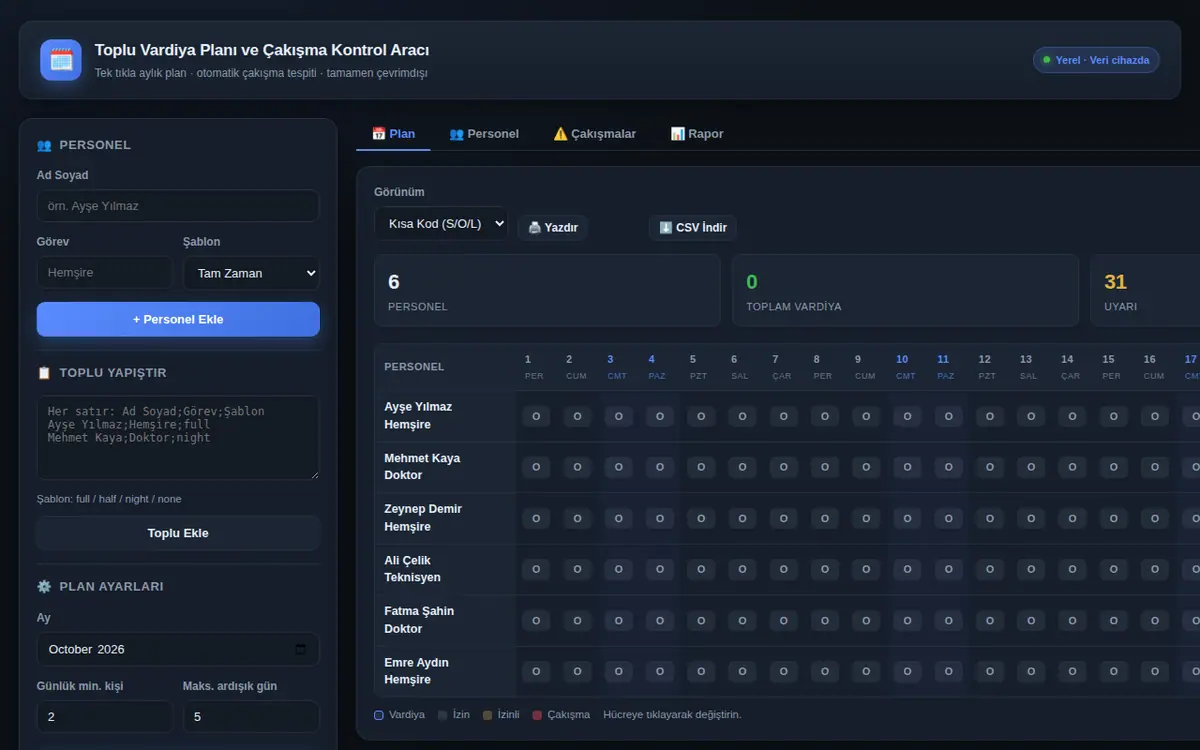Click the Maks. ardışık gün field
The width and height of the screenshot is (1200, 750).
click(251, 717)
